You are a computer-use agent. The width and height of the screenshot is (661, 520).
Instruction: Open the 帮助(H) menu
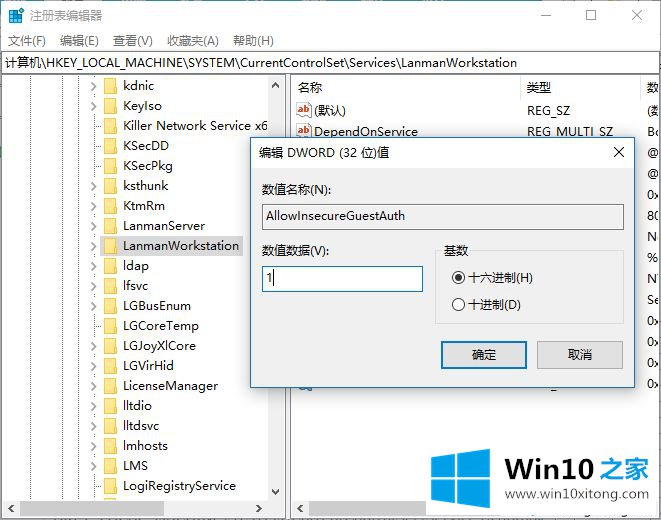(x=253, y=41)
